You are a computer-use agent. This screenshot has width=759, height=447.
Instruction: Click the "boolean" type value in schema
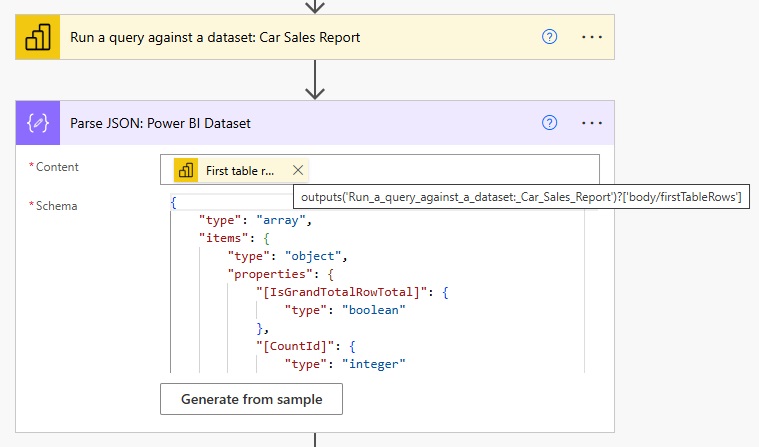pos(374,310)
